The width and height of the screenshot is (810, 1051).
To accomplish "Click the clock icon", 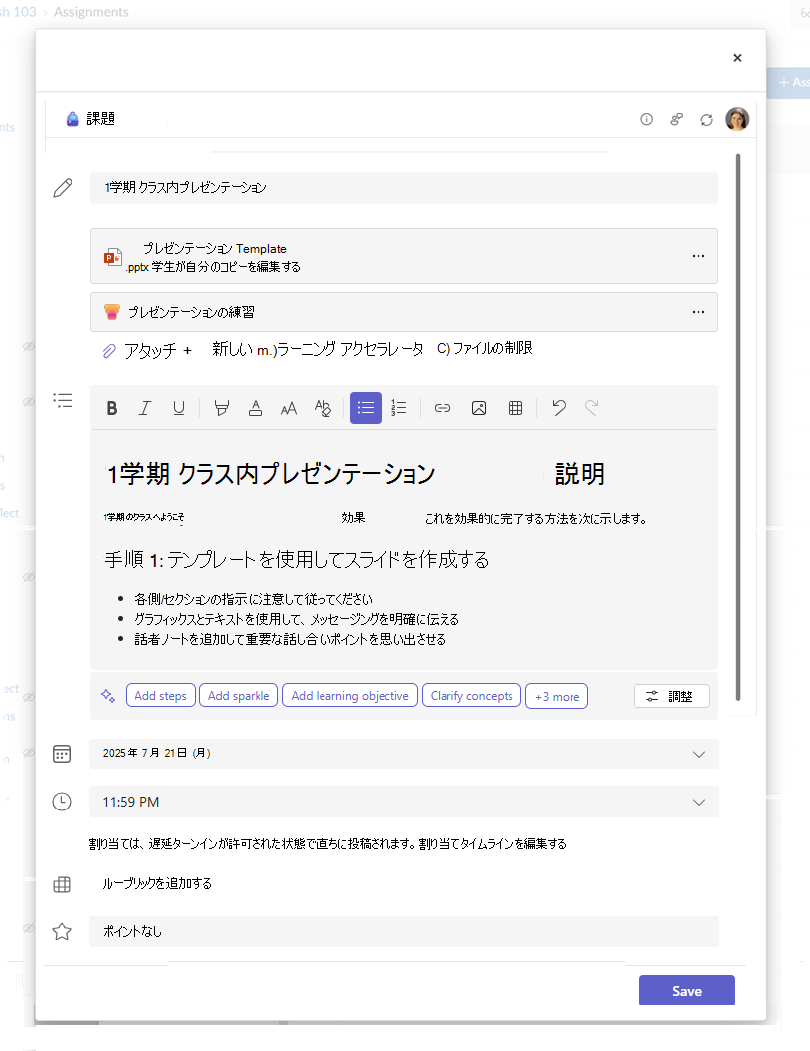I will pos(62,802).
